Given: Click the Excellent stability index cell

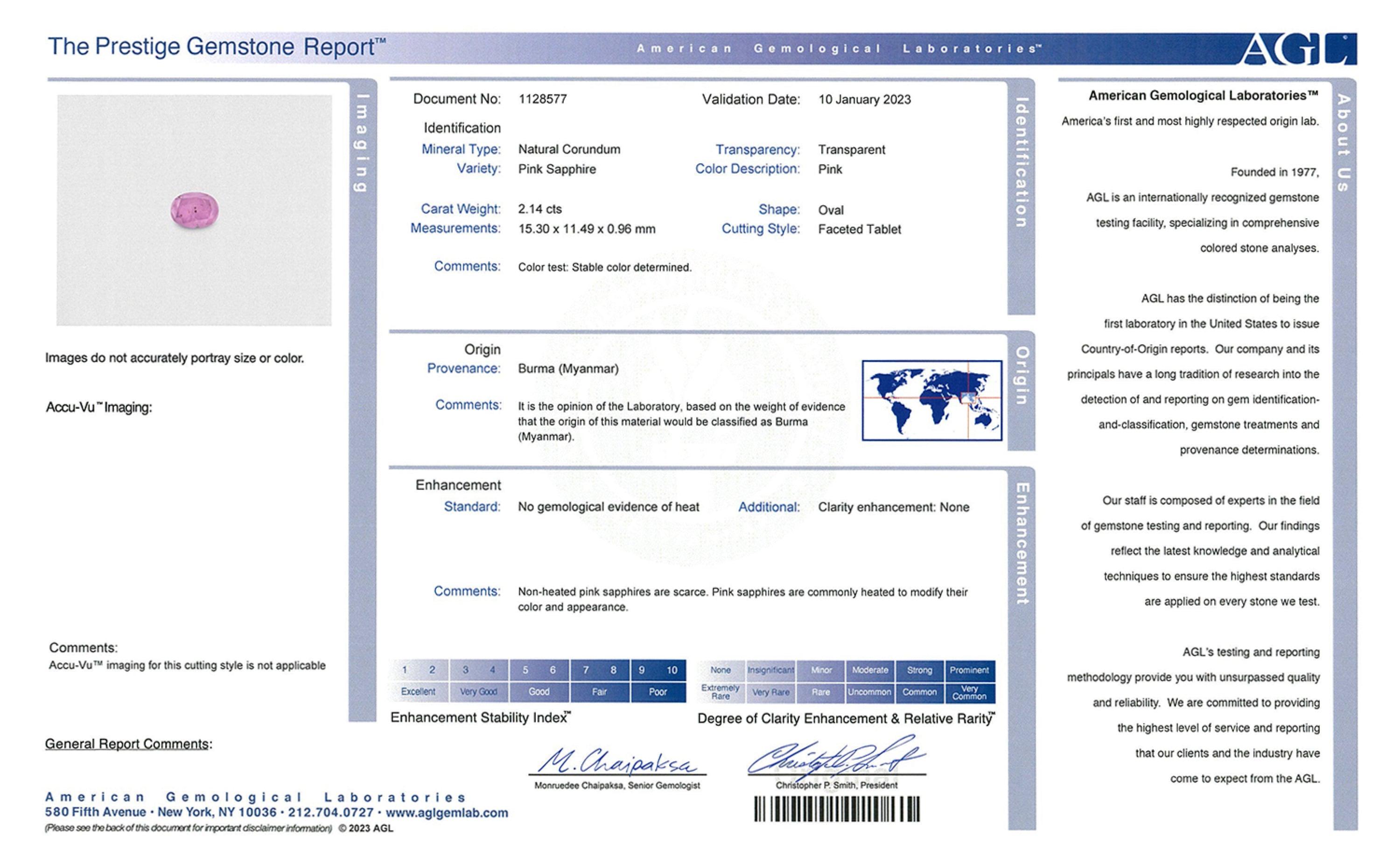Looking at the screenshot, I should point(418,691).
